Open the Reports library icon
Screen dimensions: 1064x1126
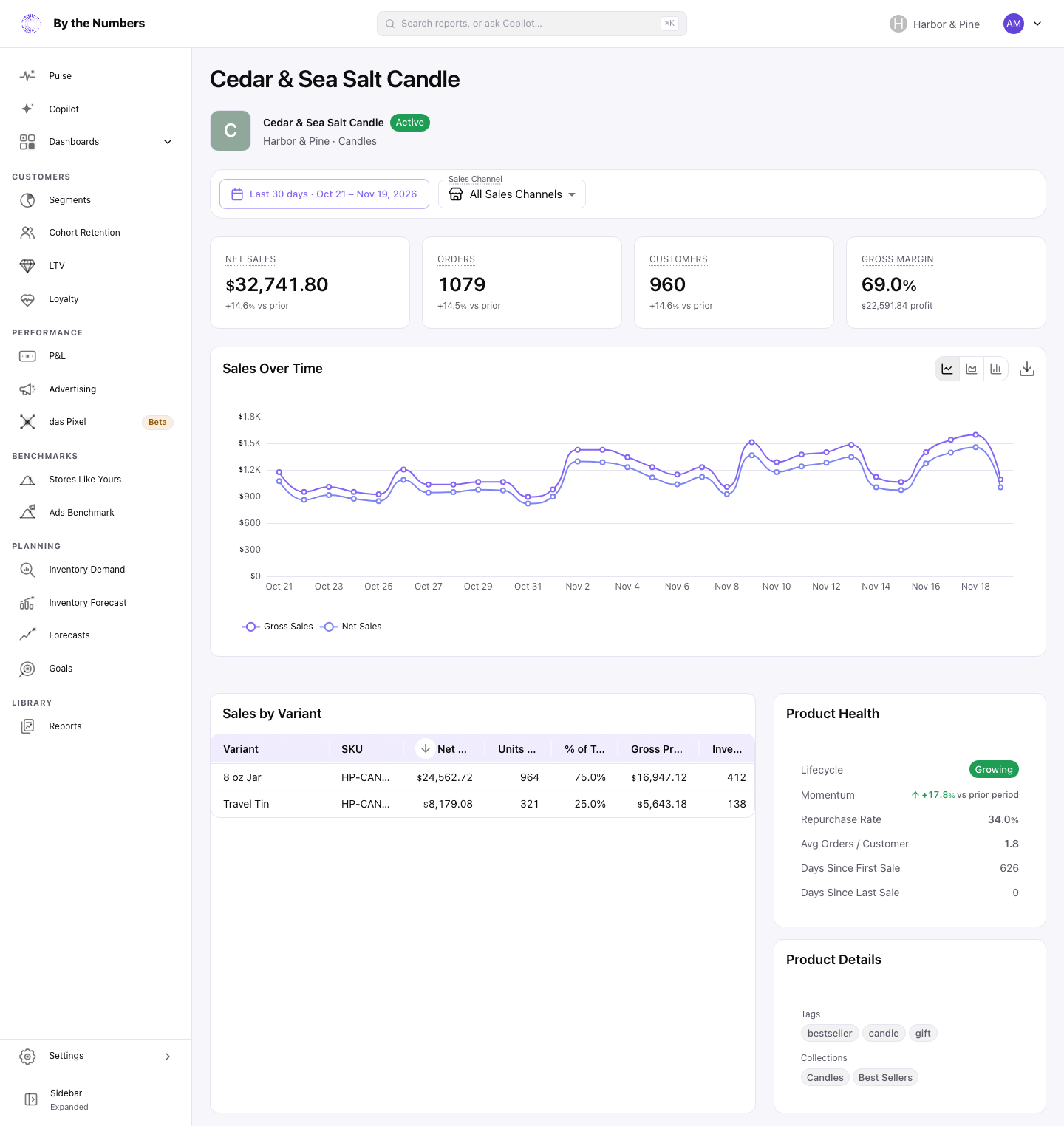[27, 726]
